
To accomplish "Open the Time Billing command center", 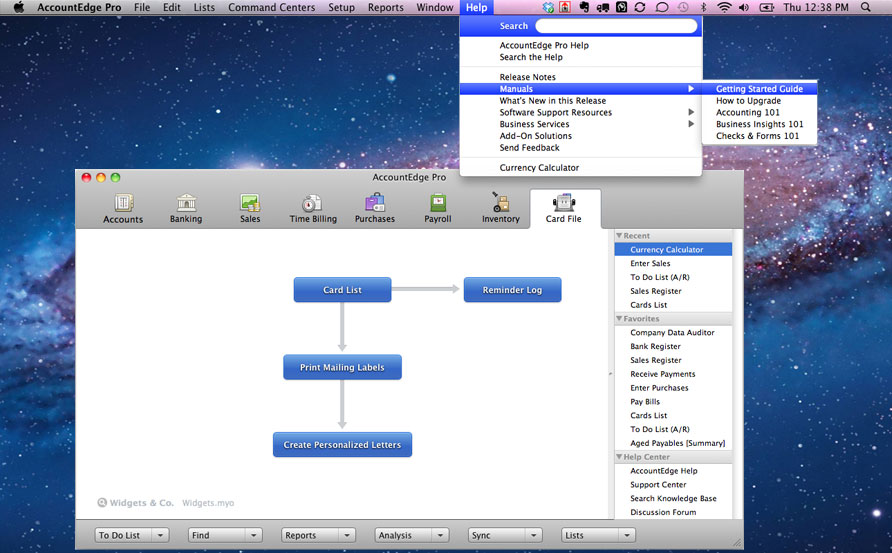I will (x=312, y=209).
